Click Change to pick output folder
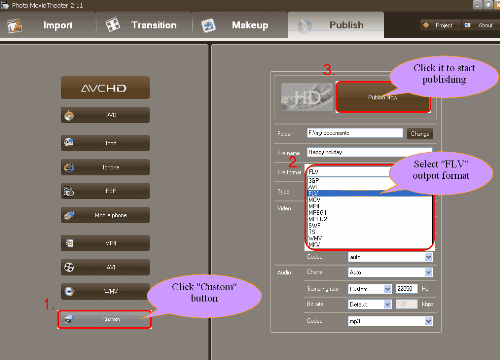500x360 pixels. coord(420,134)
